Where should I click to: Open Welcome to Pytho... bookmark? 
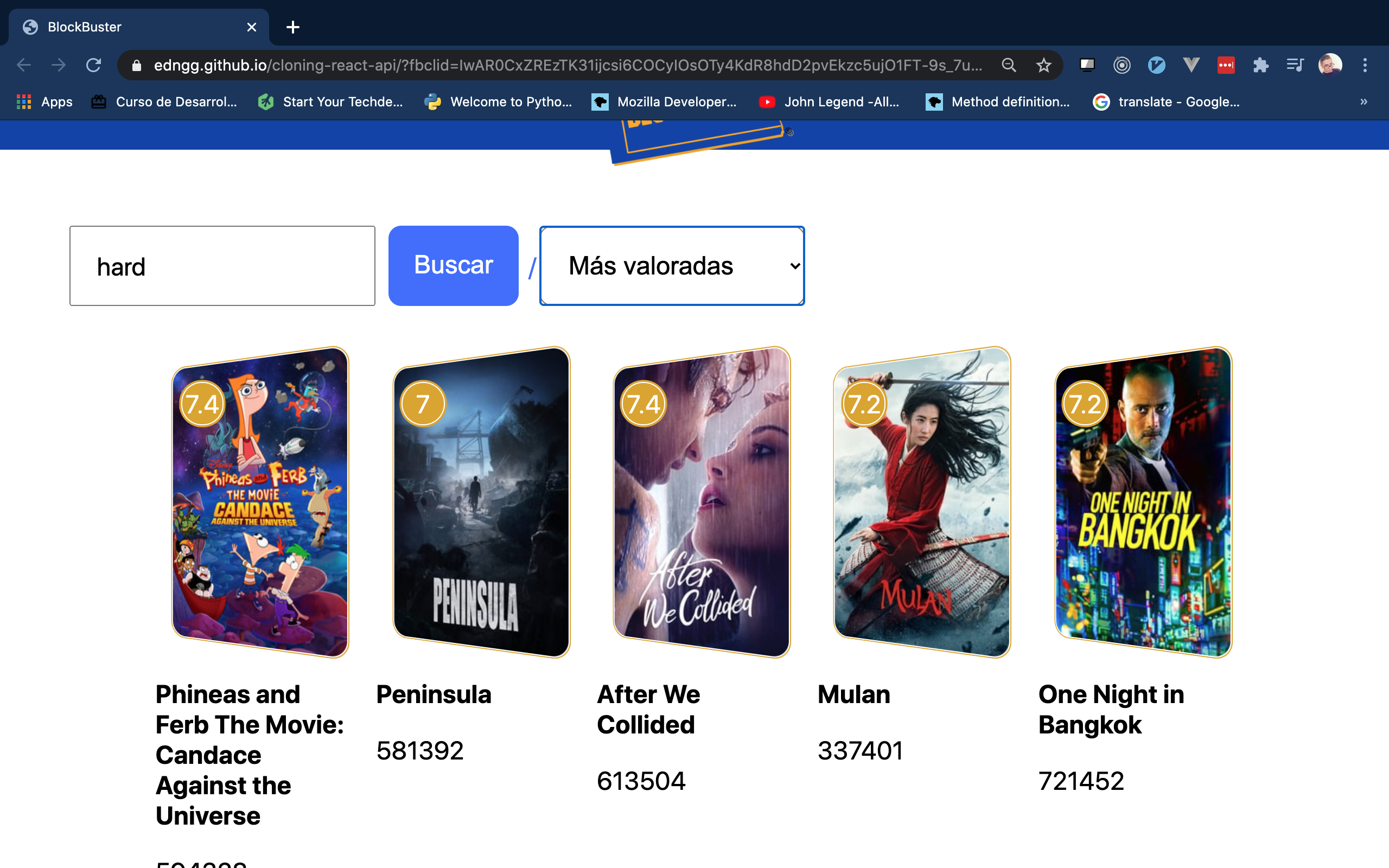(498, 101)
